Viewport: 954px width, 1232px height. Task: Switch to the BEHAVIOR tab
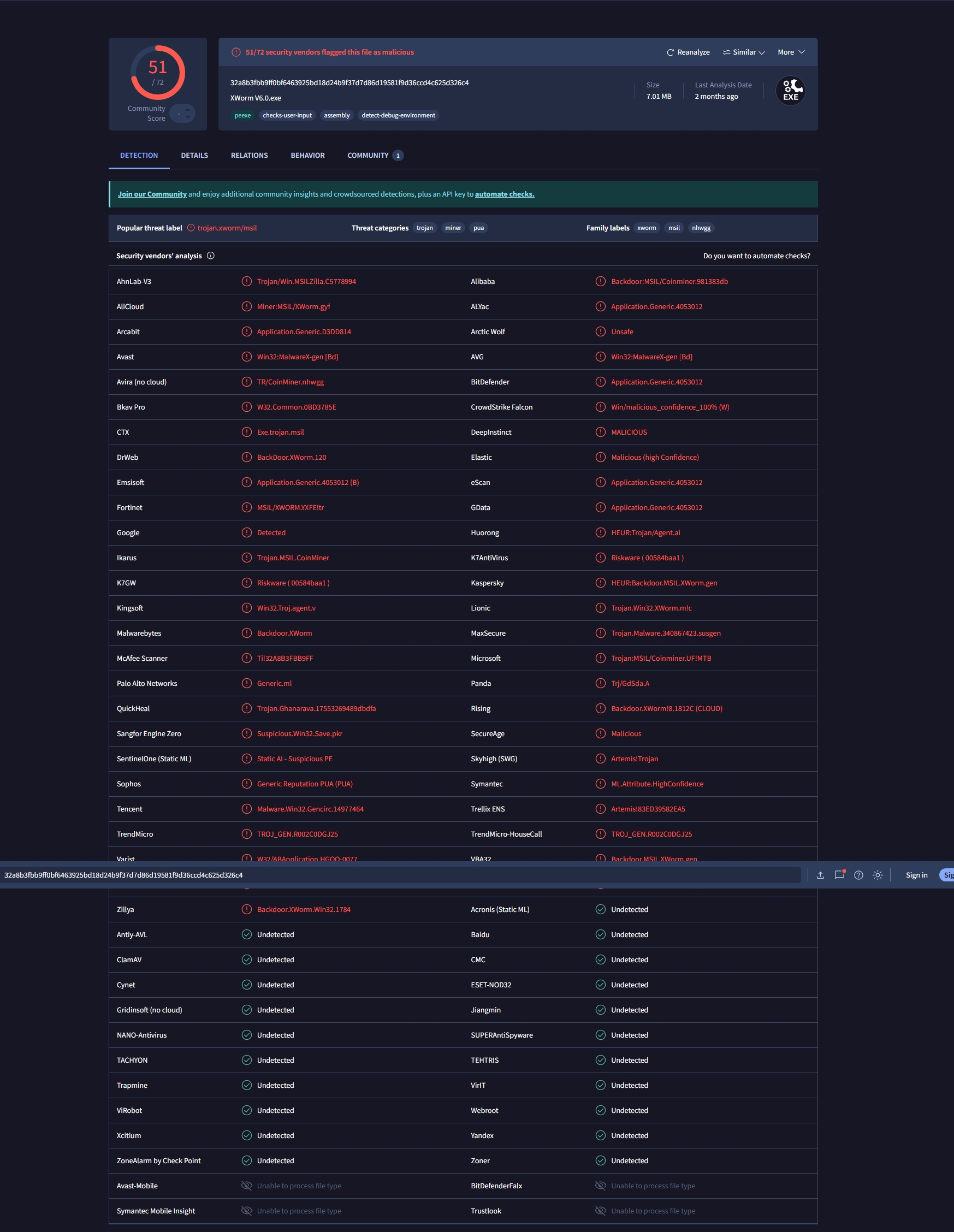tap(307, 156)
